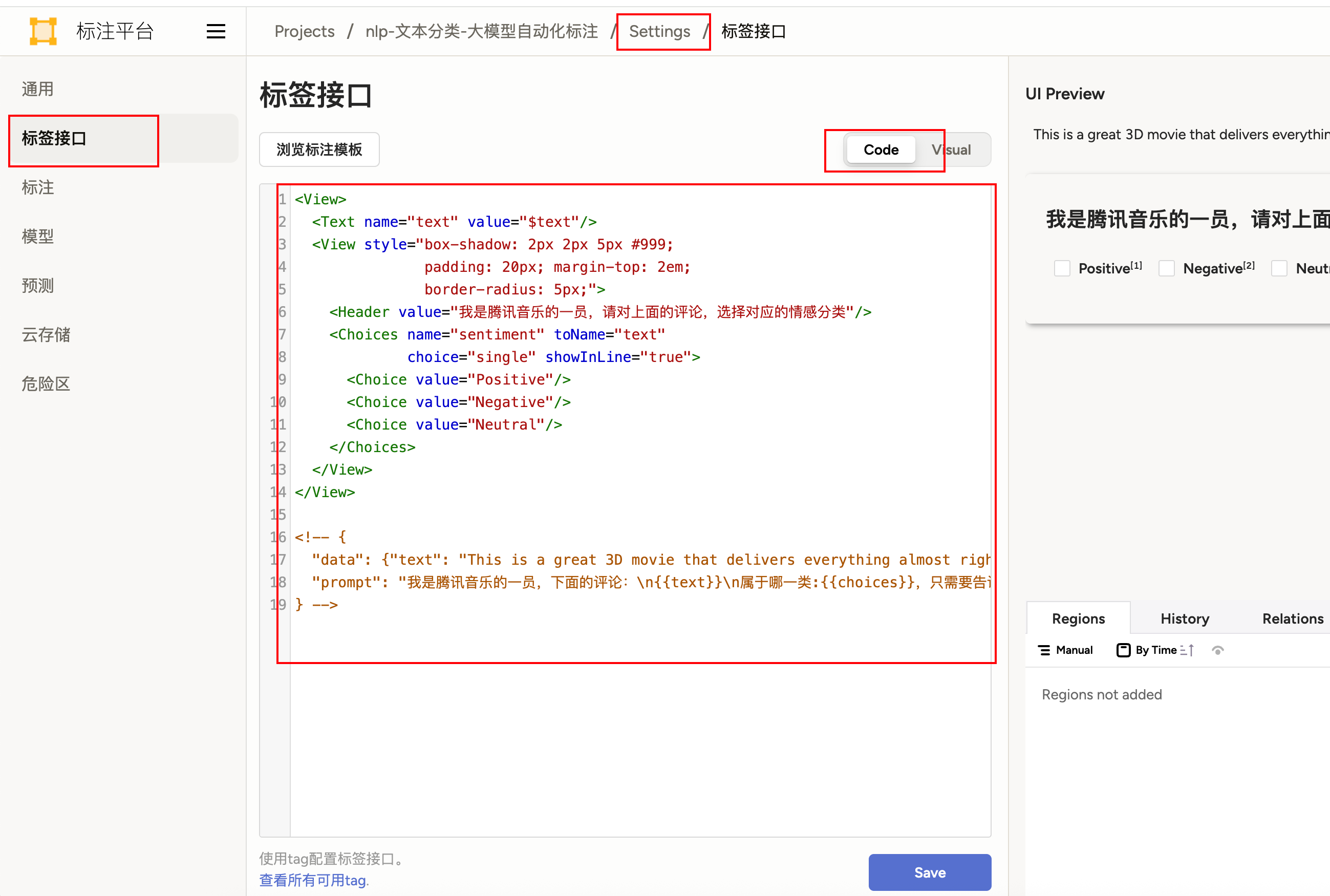Image resolution: width=1330 pixels, height=896 pixels.
Task: Open the 模型 settings section
Action: pyautogui.click(x=38, y=237)
